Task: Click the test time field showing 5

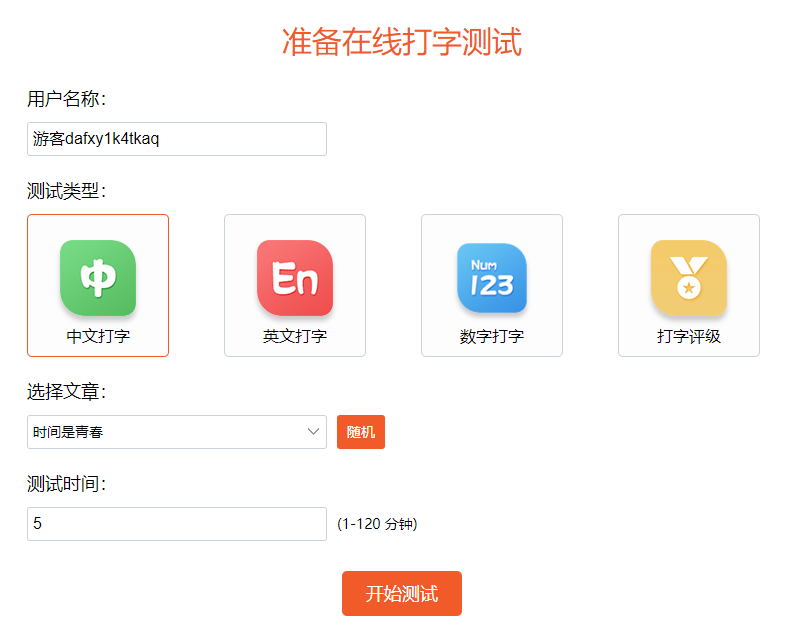Action: point(176,523)
